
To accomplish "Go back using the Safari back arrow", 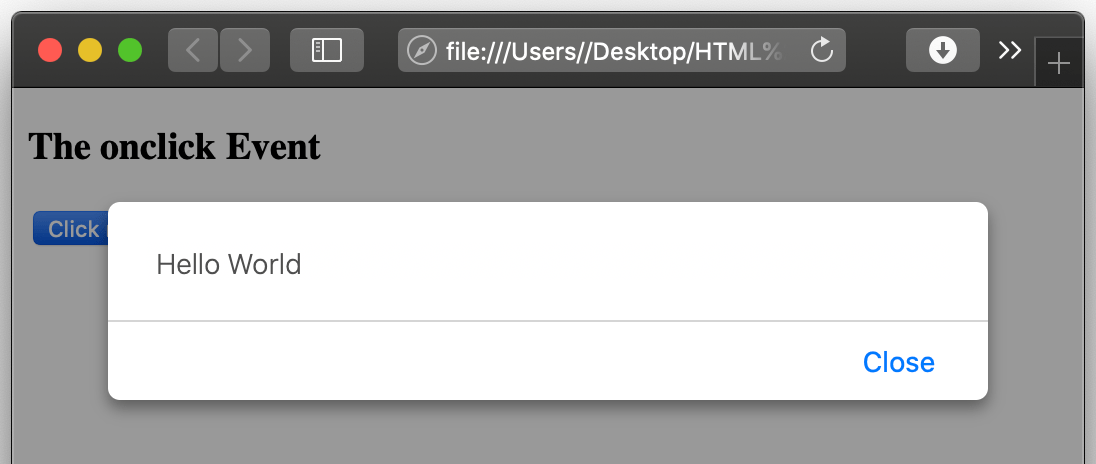I will tap(193, 50).
